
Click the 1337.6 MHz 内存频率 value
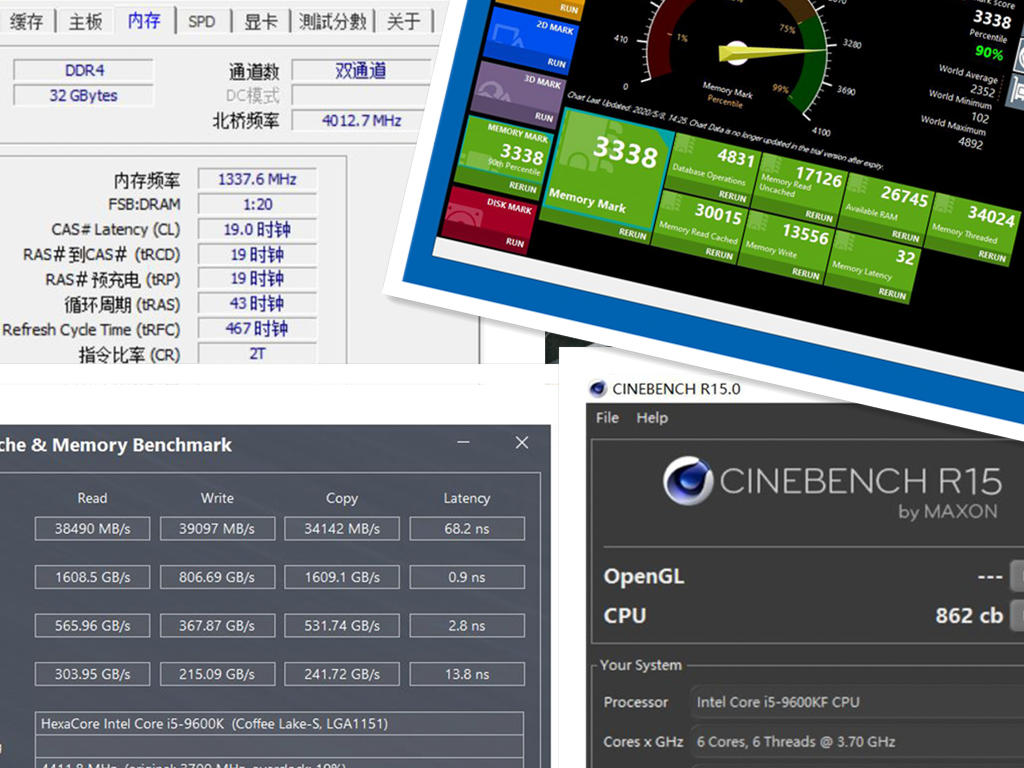click(257, 179)
